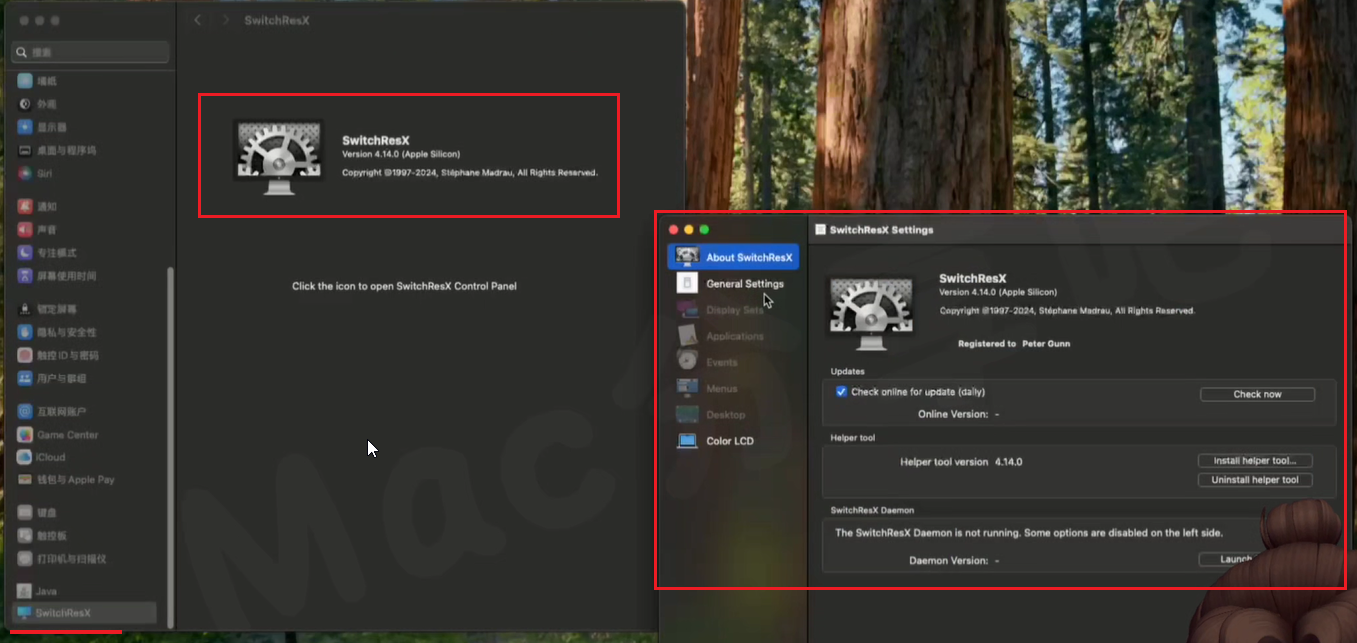The width and height of the screenshot is (1357, 643).
Task: Minimize the SwitchResX Settings window
Action: click(689, 230)
